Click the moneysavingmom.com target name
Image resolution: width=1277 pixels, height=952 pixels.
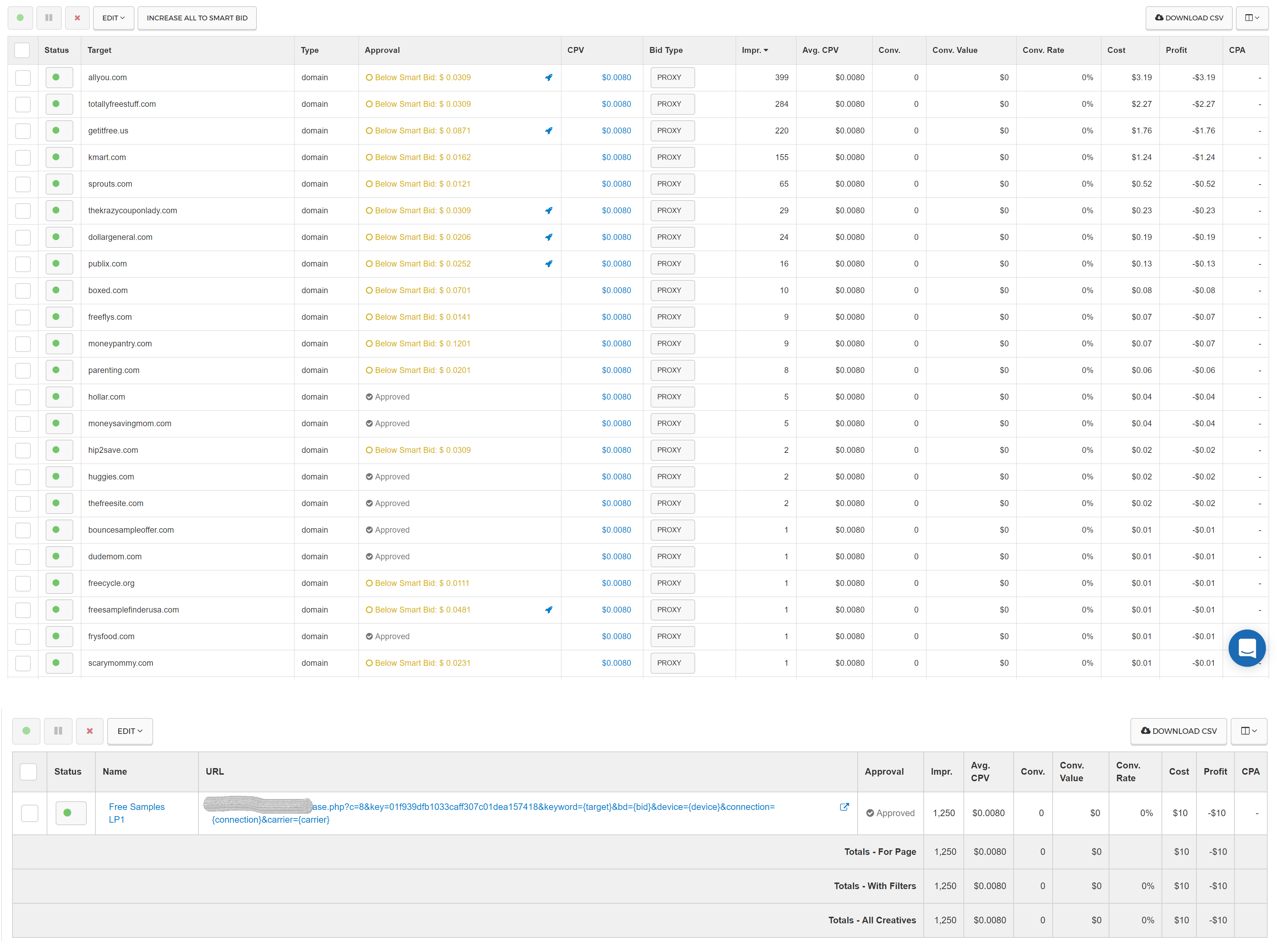[130, 423]
